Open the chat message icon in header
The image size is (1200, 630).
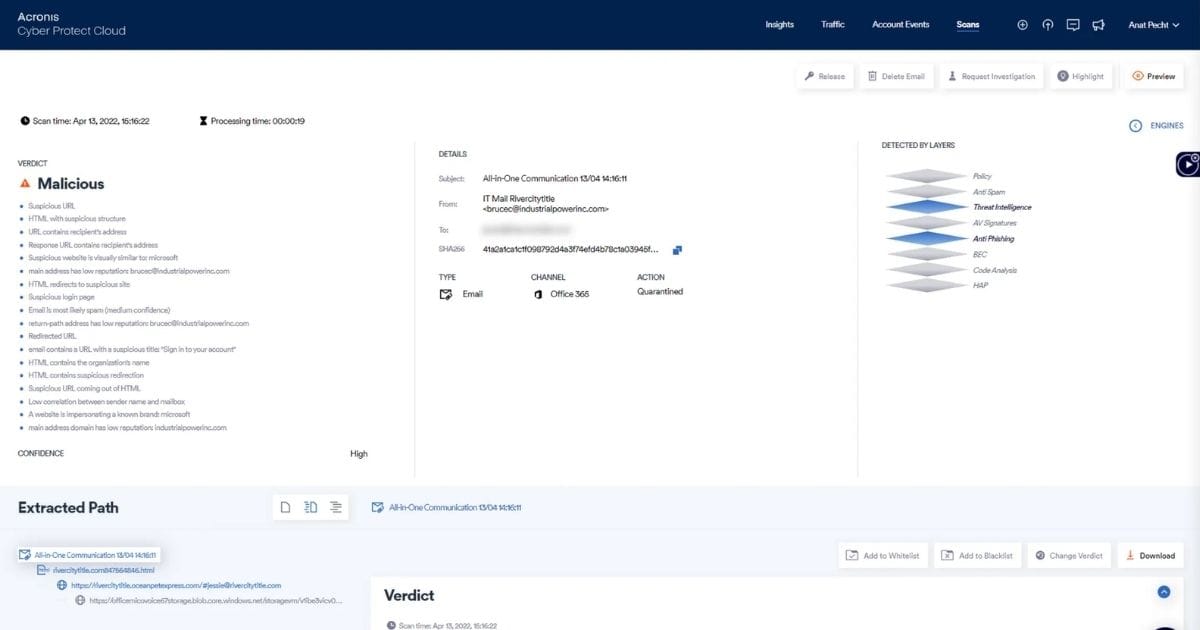tap(1073, 25)
